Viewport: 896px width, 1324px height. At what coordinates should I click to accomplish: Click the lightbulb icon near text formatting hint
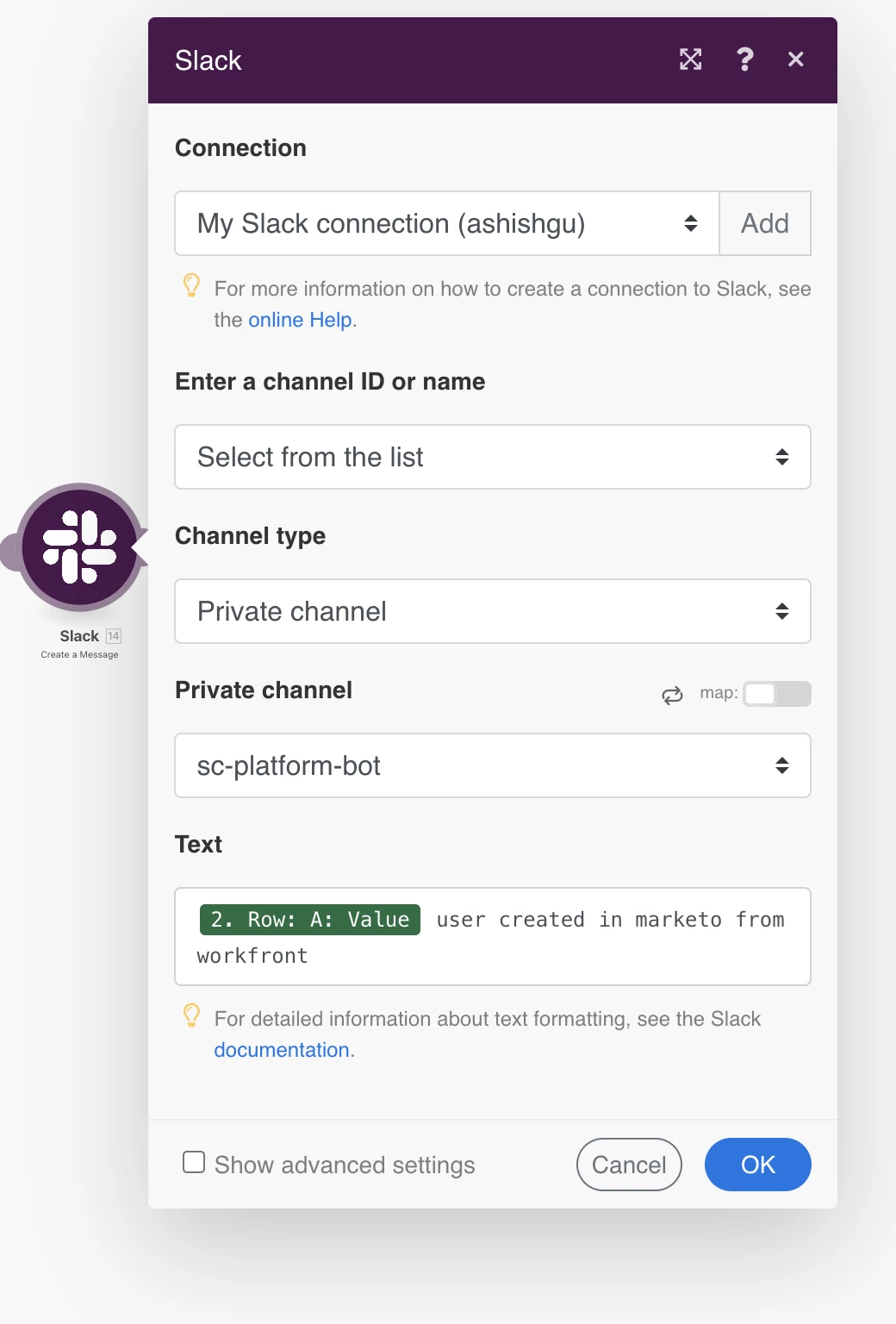click(x=192, y=1015)
